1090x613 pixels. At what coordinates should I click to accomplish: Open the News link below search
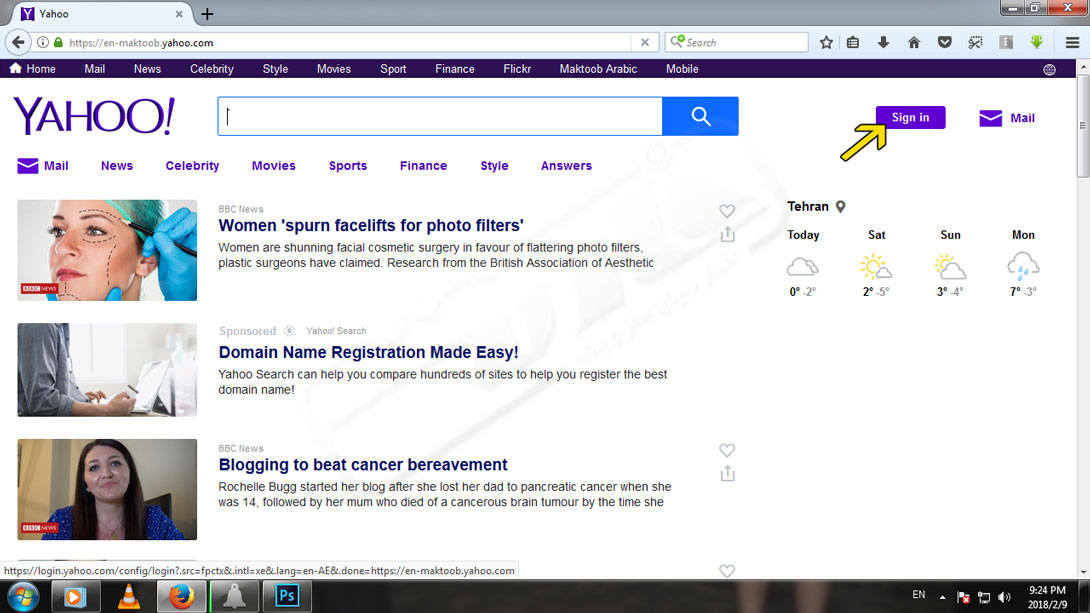click(x=116, y=165)
